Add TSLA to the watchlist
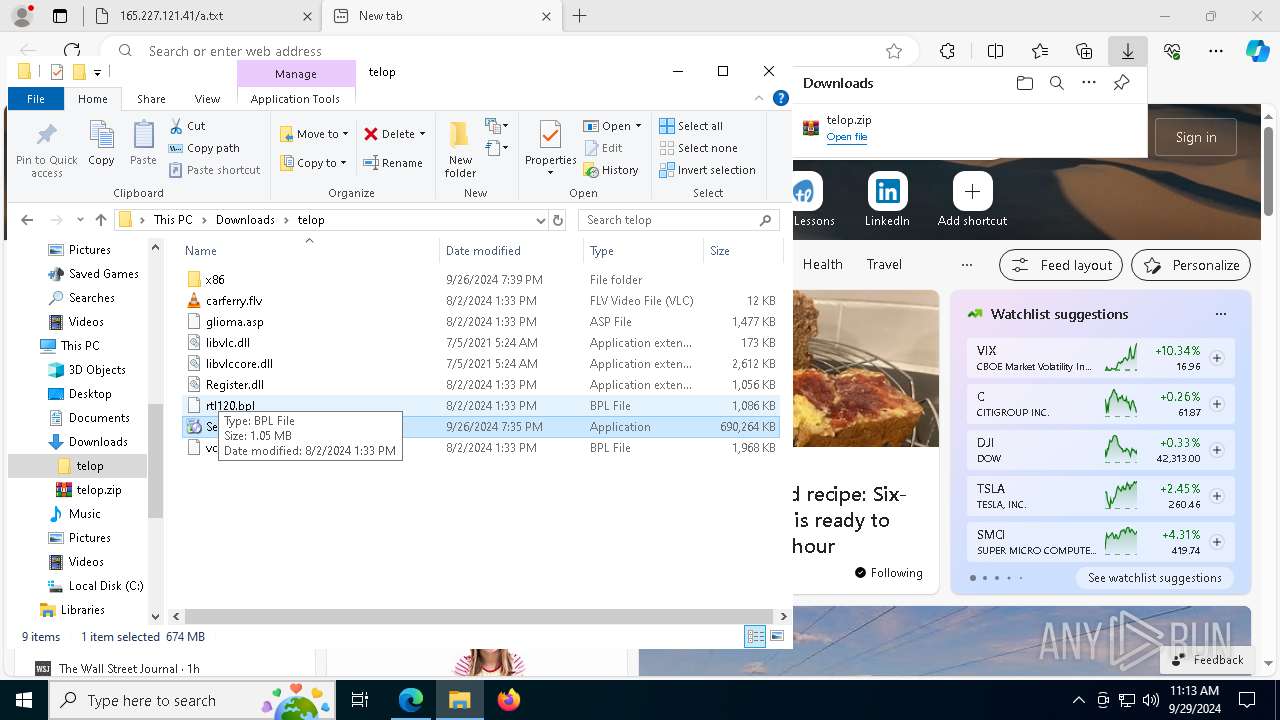1280x720 pixels. pos(1217,496)
